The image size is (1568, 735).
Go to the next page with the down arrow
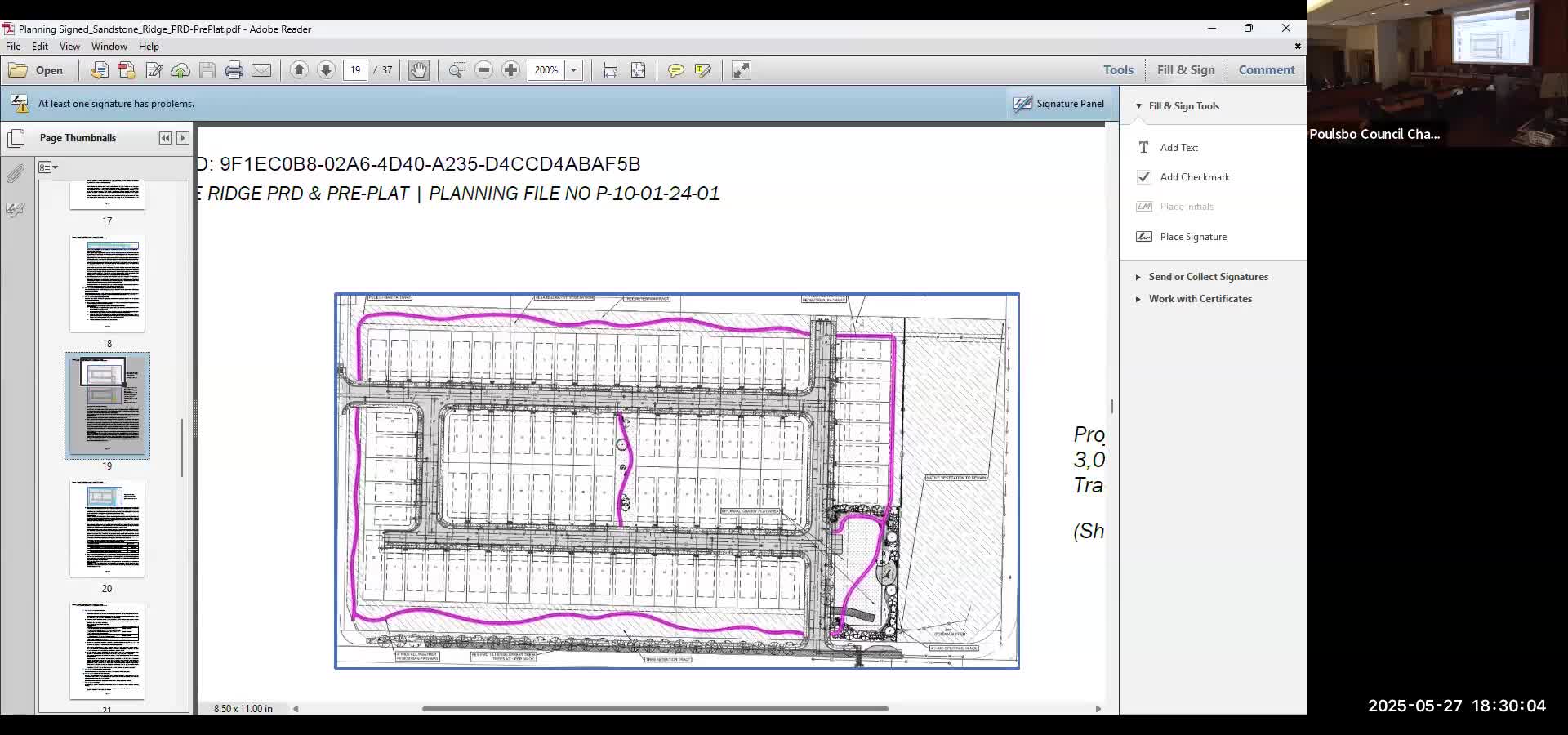[326, 70]
